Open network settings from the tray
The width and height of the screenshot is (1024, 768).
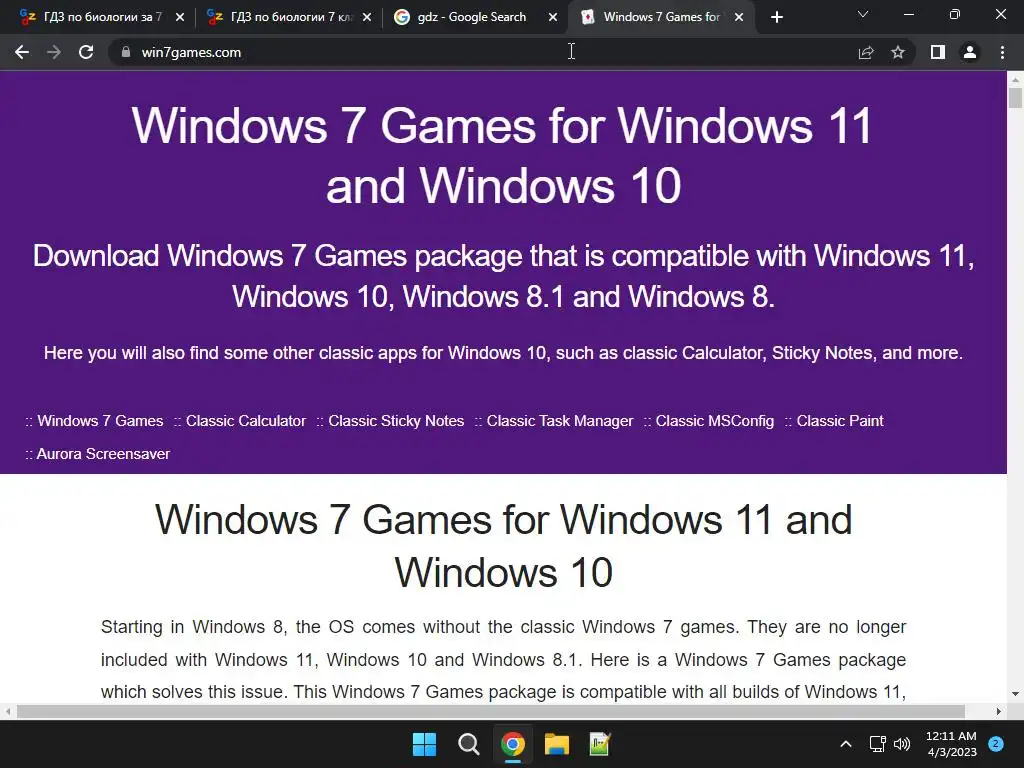click(x=878, y=744)
